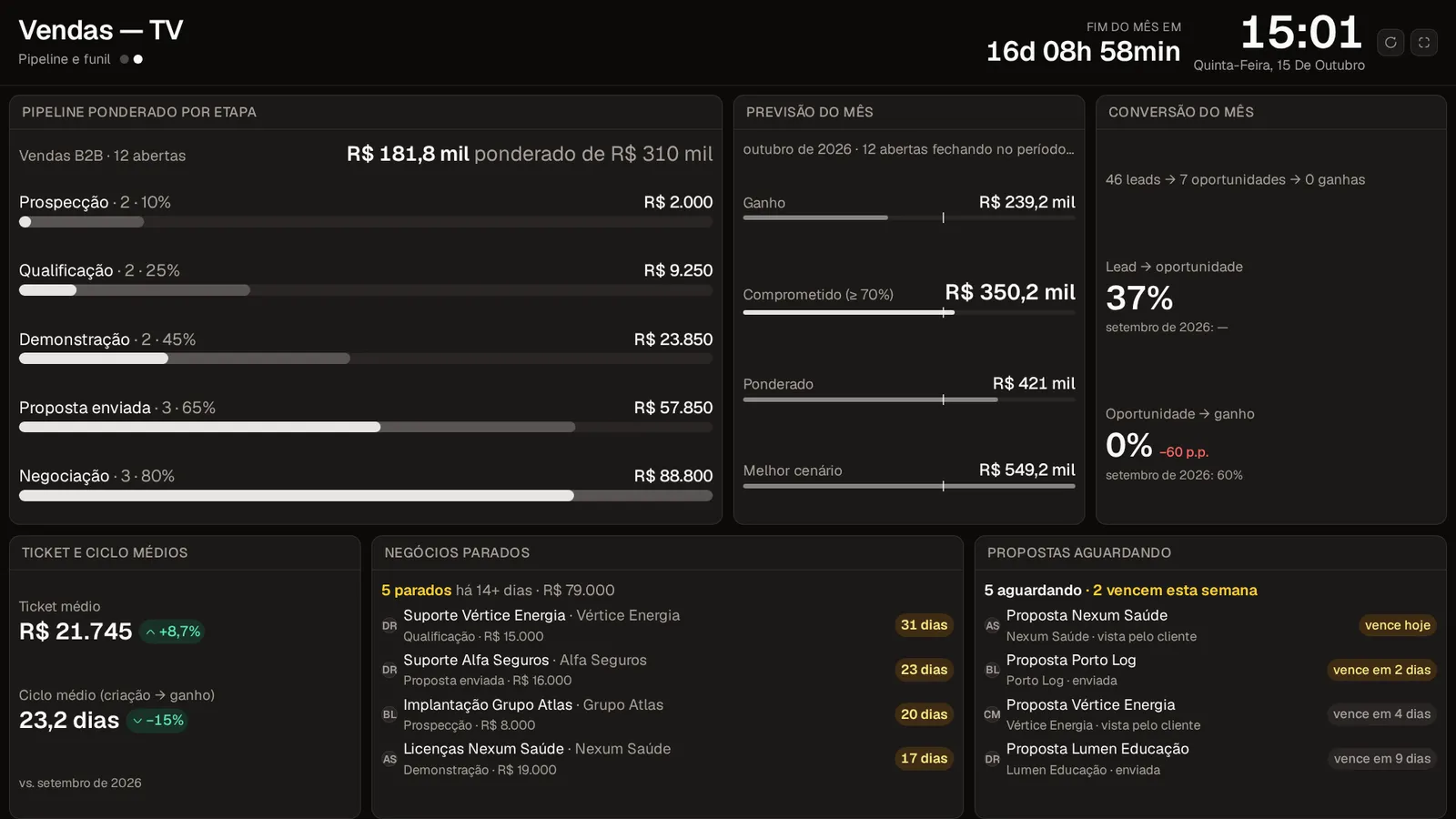Click the −15% ciclo médio trend badge
This screenshot has height=819, width=1456.
(x=157, y=720)
